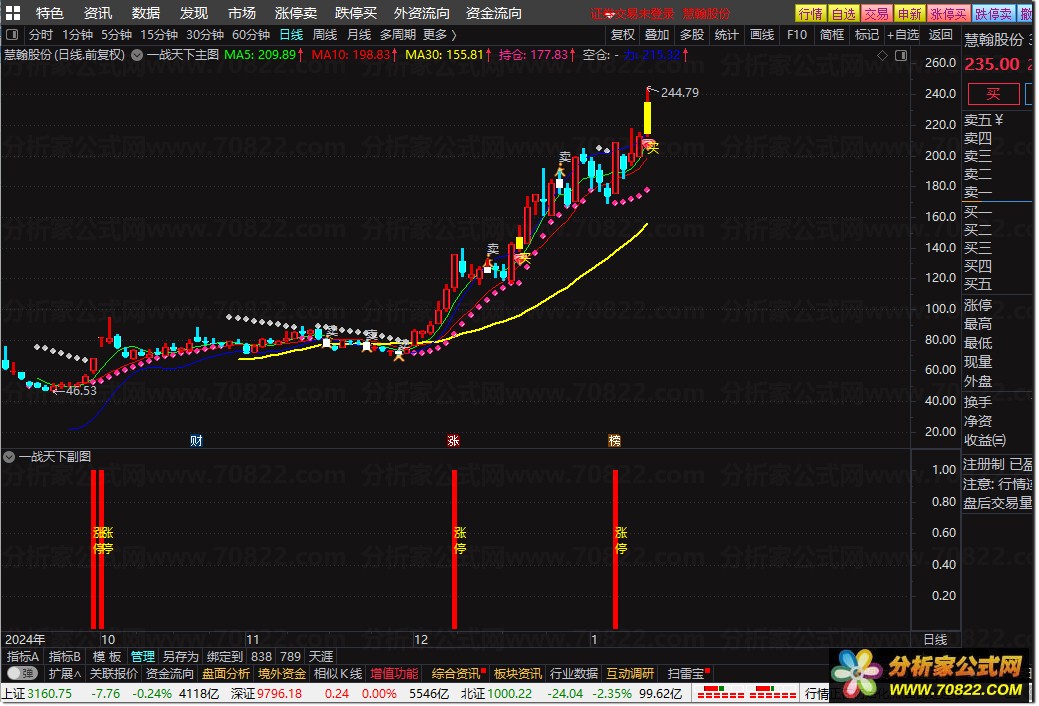Select the 日线 period

[x=292, y=34]
